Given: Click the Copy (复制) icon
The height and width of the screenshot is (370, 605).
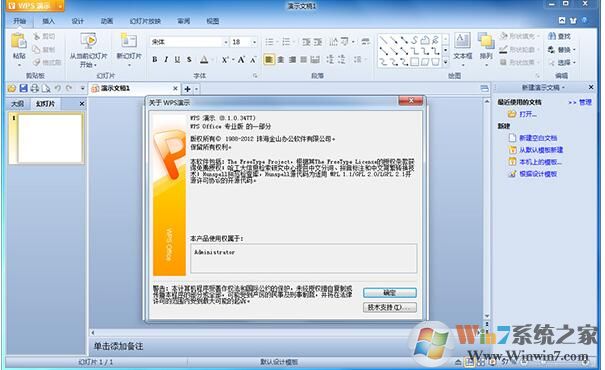Looking at the screenshot, I should 37,49.
